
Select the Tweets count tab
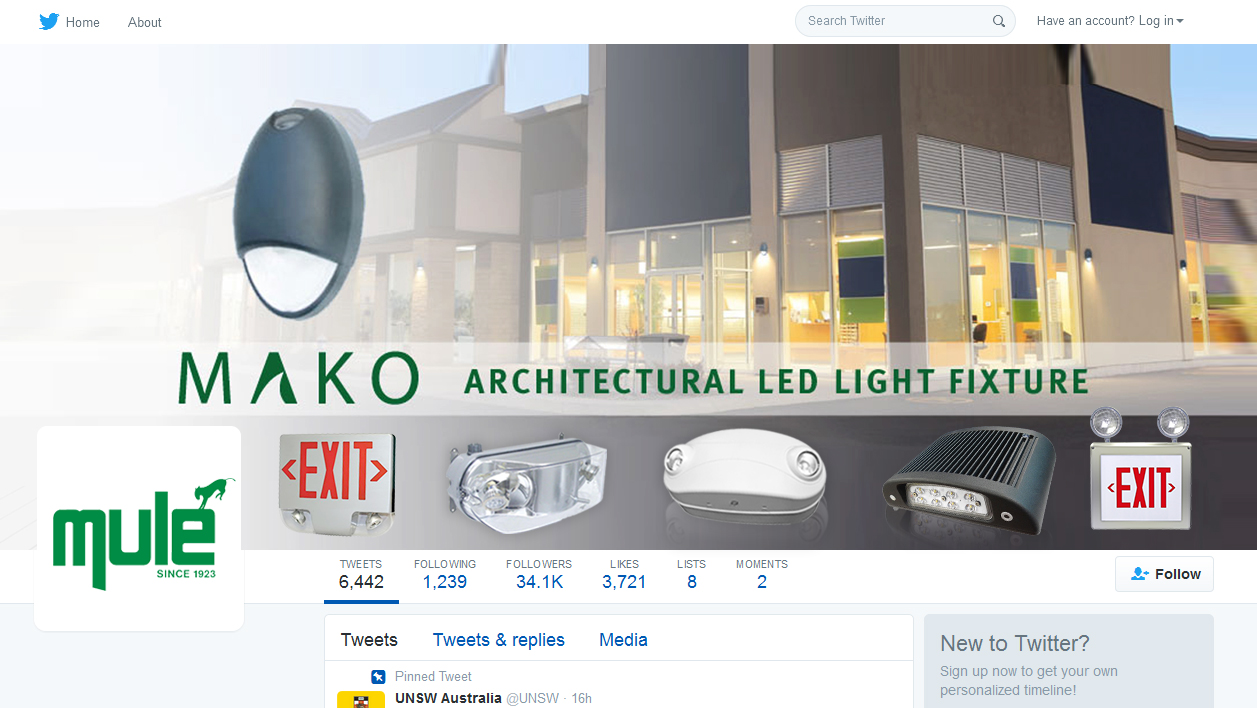361,575
